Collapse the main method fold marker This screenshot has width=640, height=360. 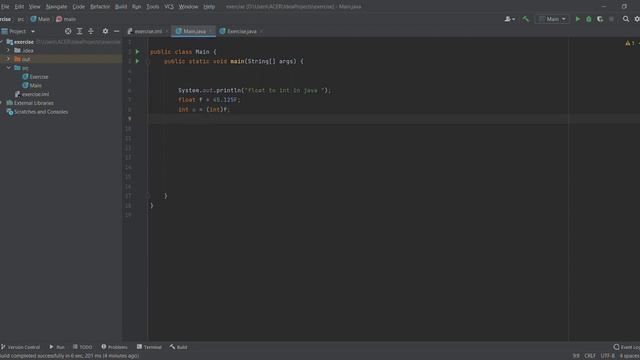[149, 62]
